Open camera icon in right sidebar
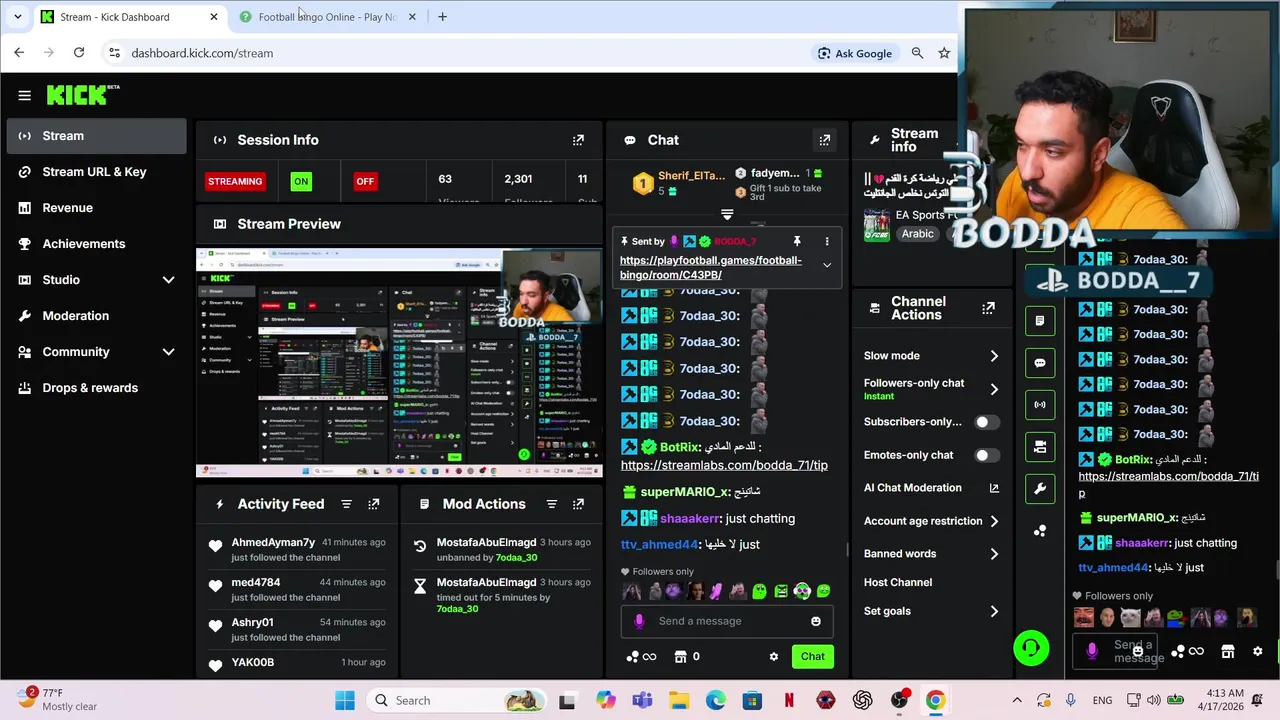Image resolution: width=1280 pixels, height=720 pixels. [1040, 447]
